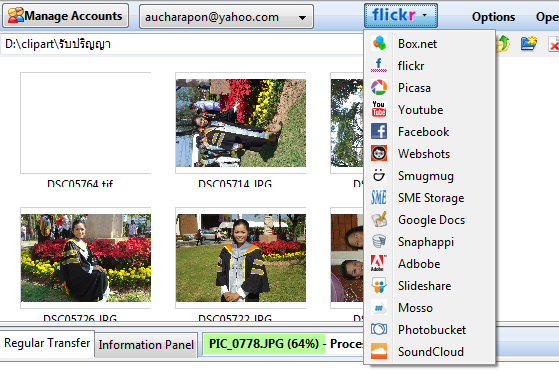Select the DSC05722.JPG thumbnail
The width and height of the screenshot is (559, 371).
241,258
